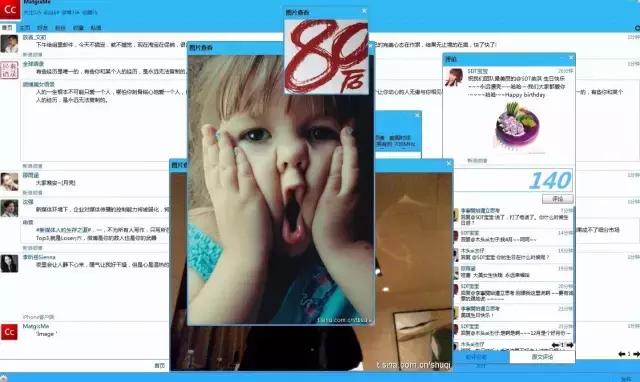Switch to the 收藏 navigation tab
The image size is (640, 382).
coord(78,28)
